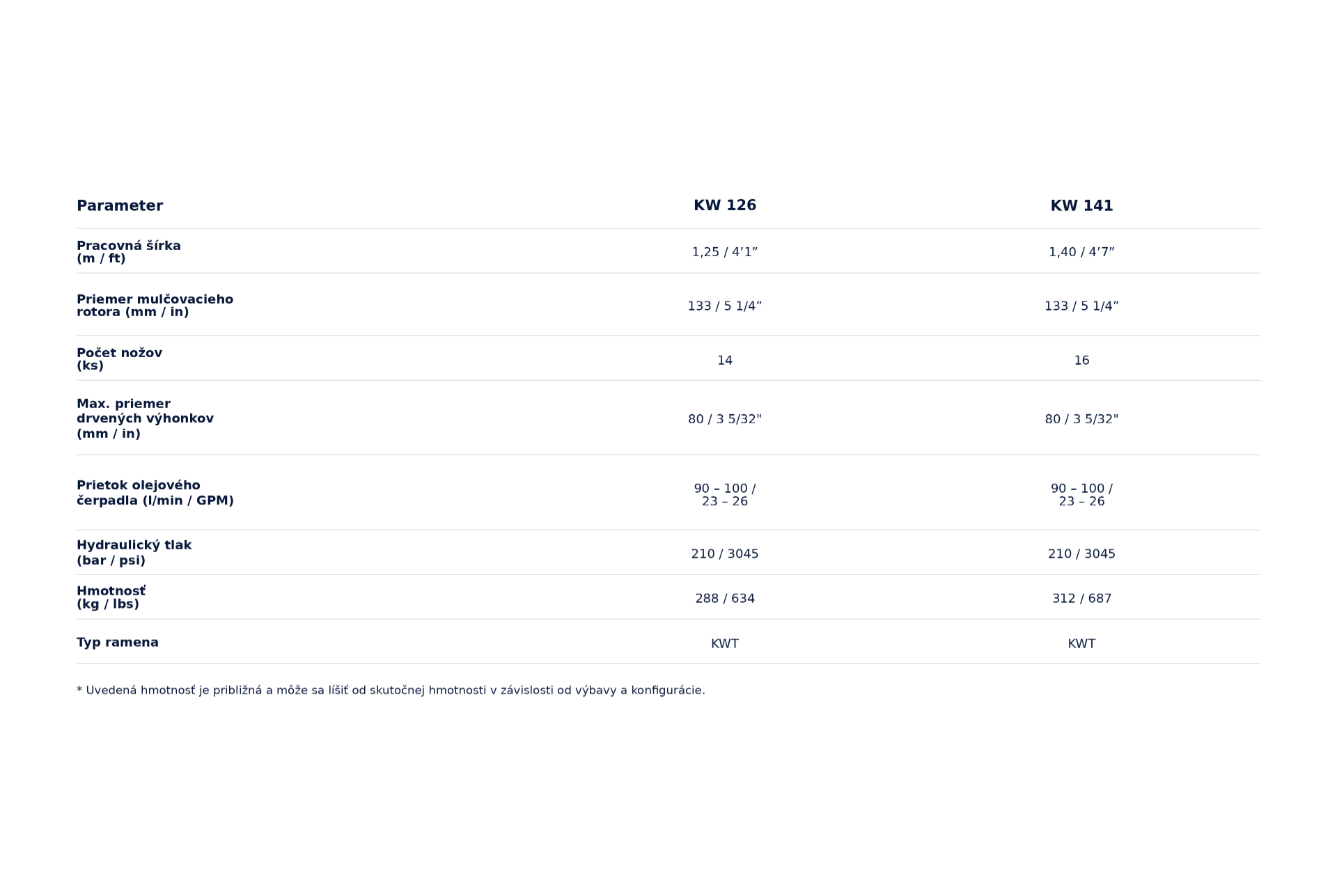Select the KW 141 column header
This screenshot has height=896, width=1337.
1081,205
